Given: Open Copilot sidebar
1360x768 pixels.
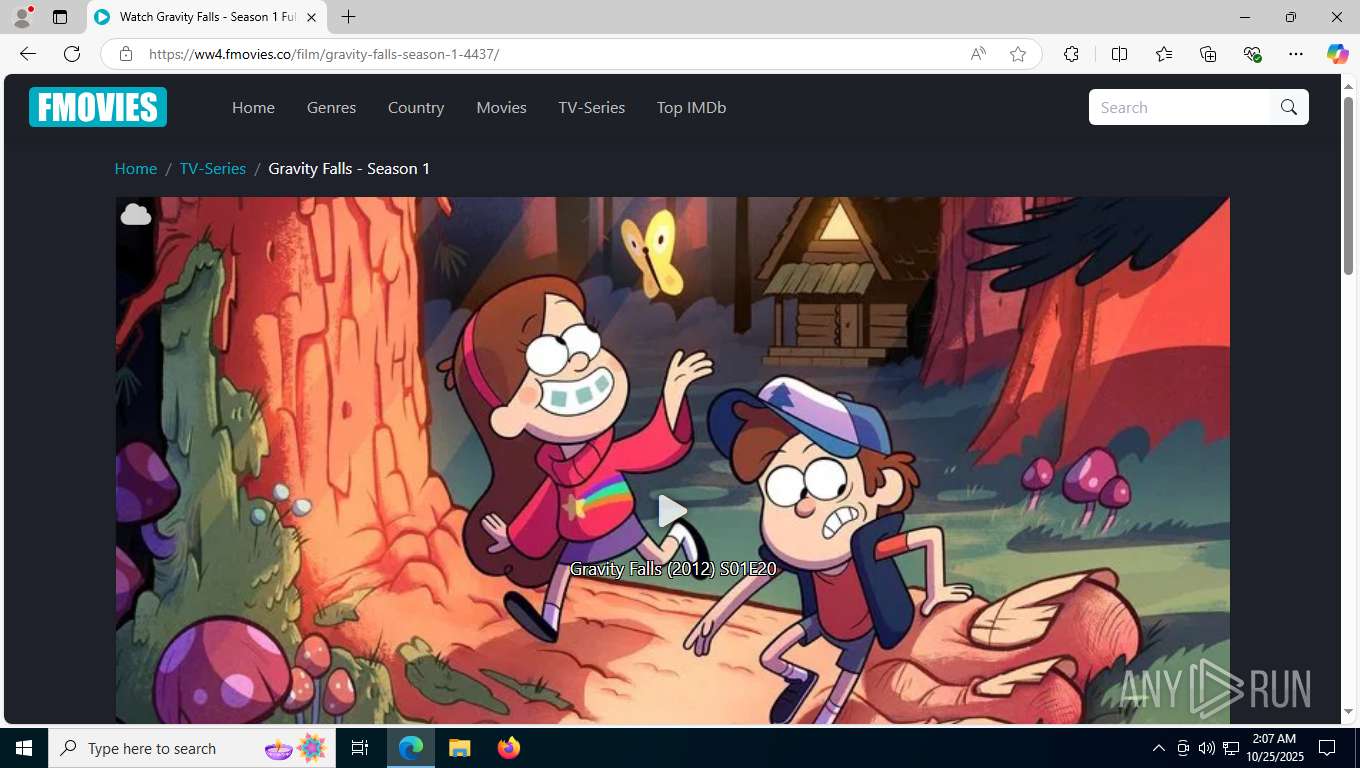Looking at the screenshot, I should (x=1337, y=54).
